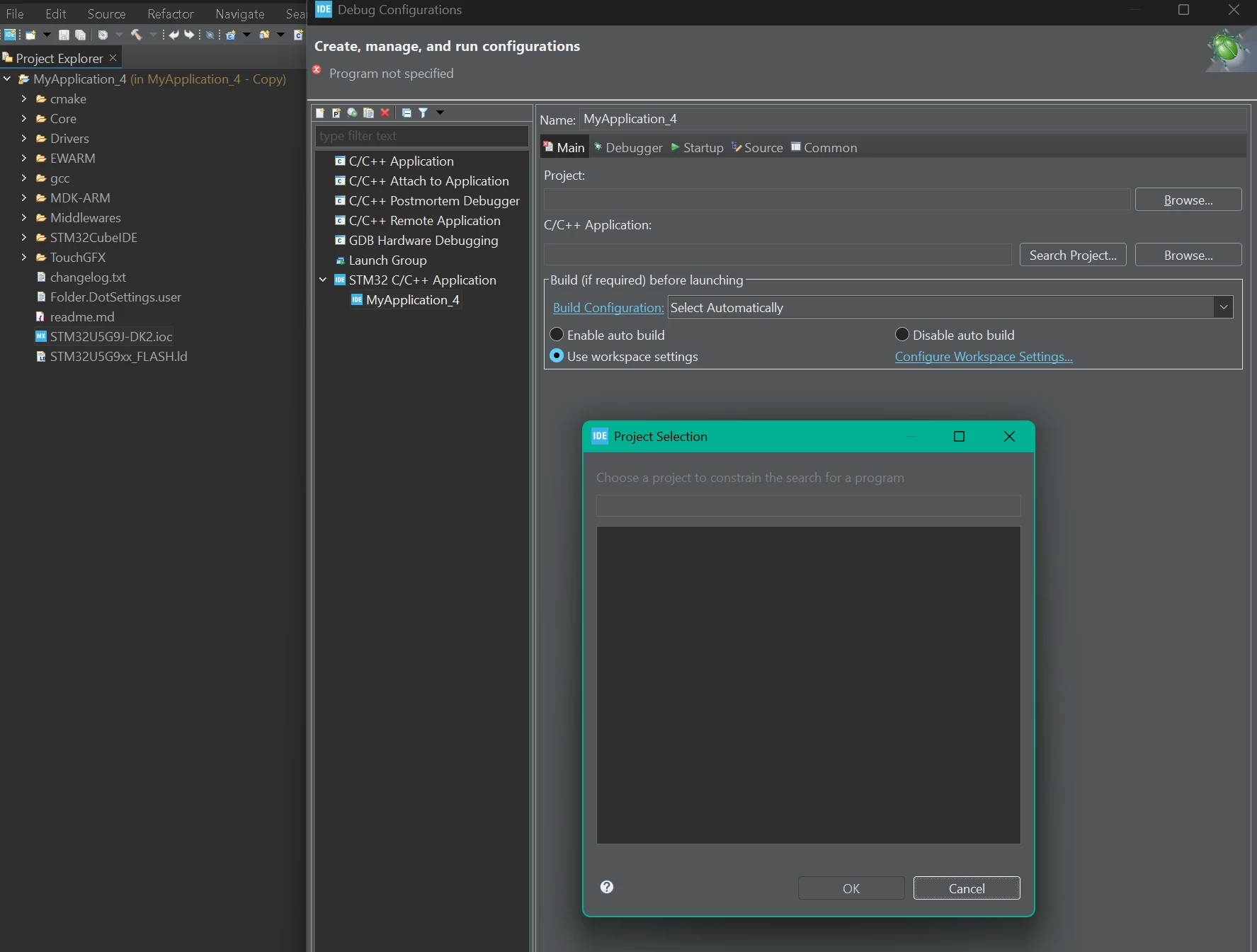The width and height of the screenshot is (1257, 952).
Task: Click the help question mark in Project Selection
Action: 607,887
